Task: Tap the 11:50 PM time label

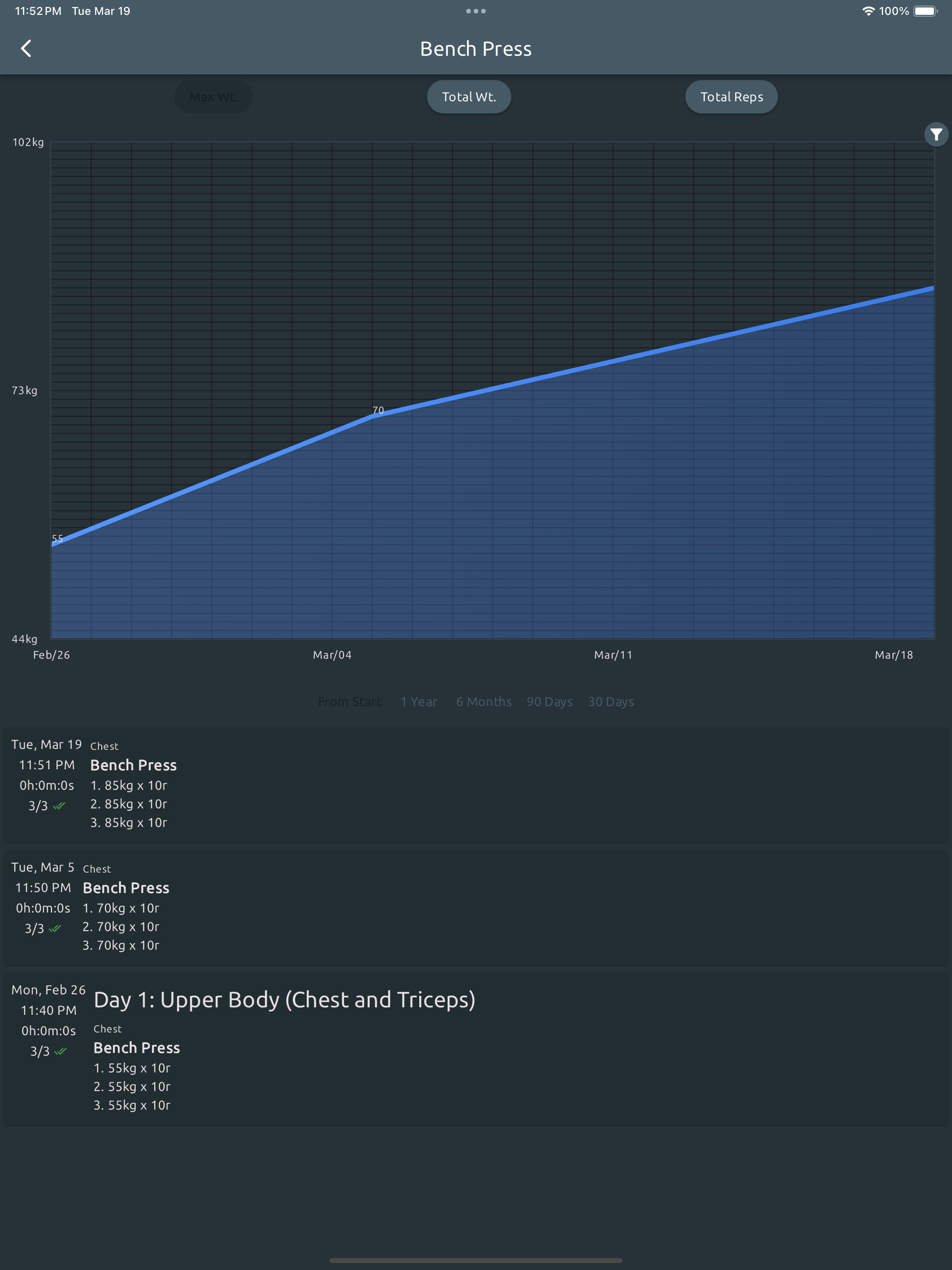Action: point(43,888)
